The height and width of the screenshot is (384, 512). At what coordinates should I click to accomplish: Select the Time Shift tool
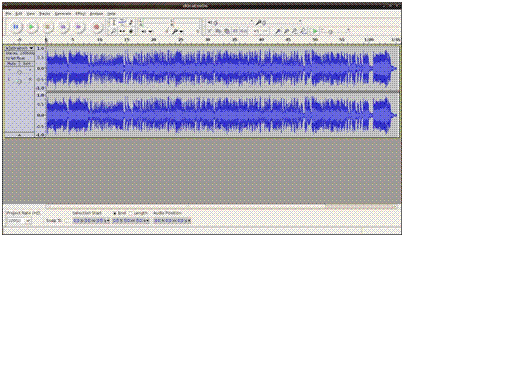pyautogui.click(x=122, y=31)
